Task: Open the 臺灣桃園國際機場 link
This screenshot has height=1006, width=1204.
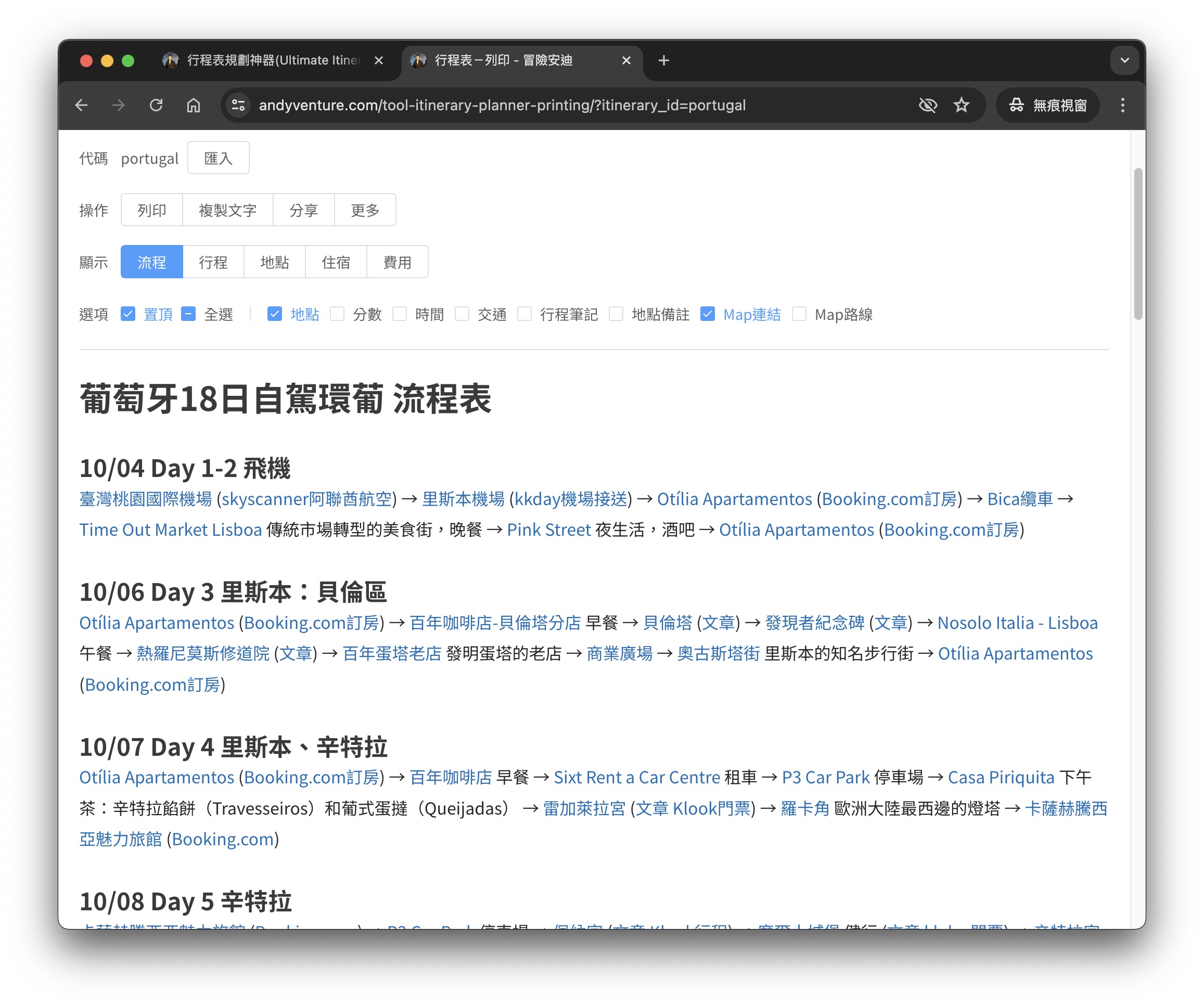Action: click(146, 499)
